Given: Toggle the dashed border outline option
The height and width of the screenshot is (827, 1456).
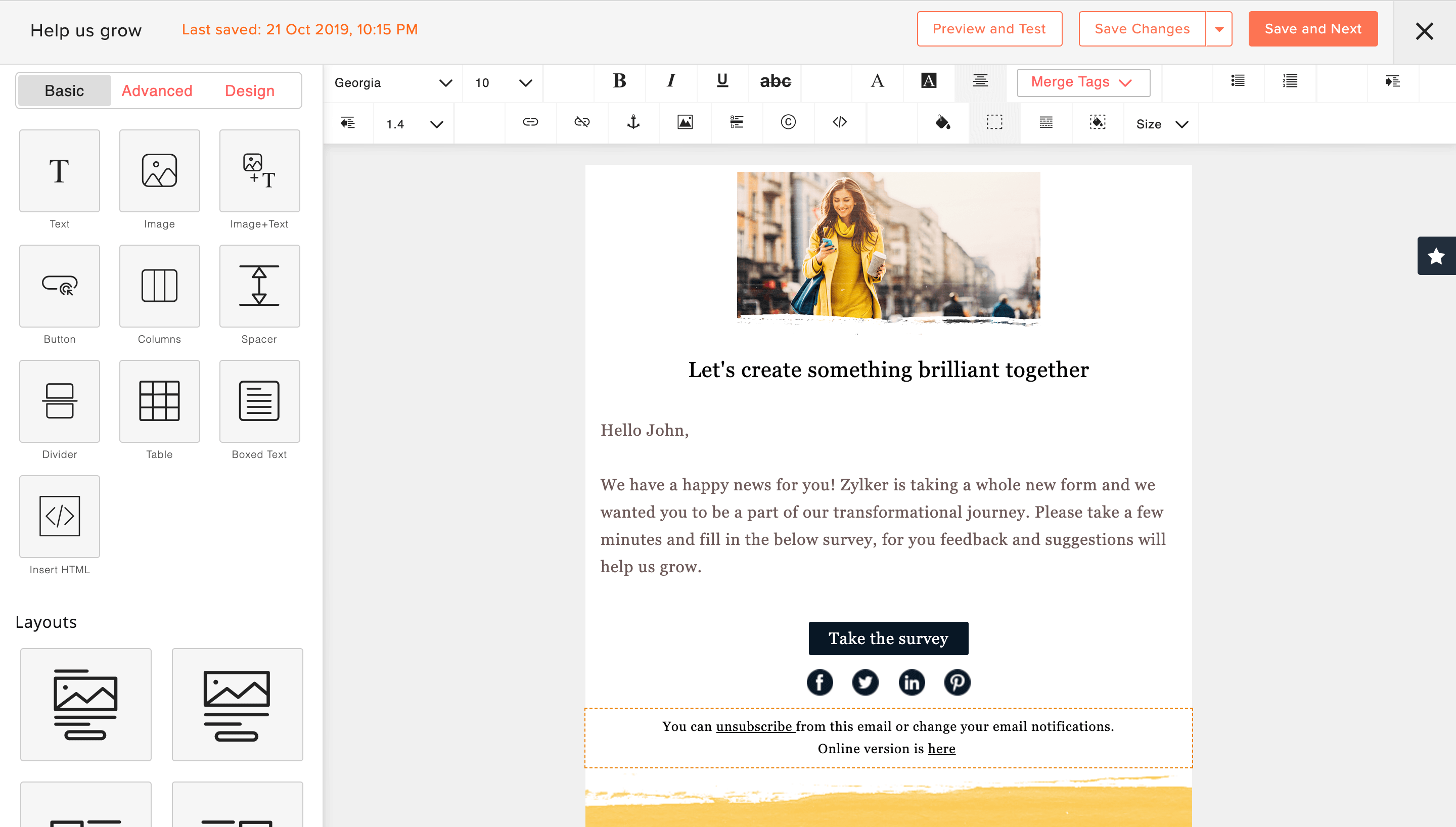Looking at the screenshot, I should [994, 122].
